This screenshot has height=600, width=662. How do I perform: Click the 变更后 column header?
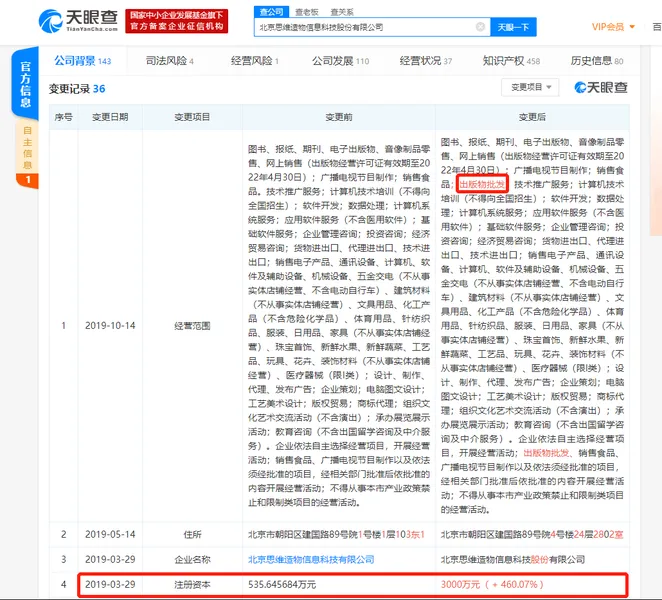pyautogui.click(x=532, y=117)
